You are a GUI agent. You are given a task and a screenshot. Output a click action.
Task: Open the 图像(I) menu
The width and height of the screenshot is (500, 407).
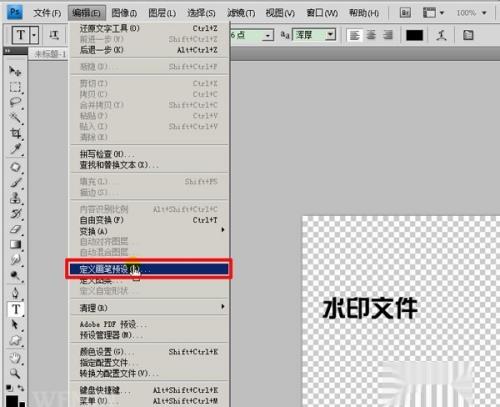coord(124,13)
